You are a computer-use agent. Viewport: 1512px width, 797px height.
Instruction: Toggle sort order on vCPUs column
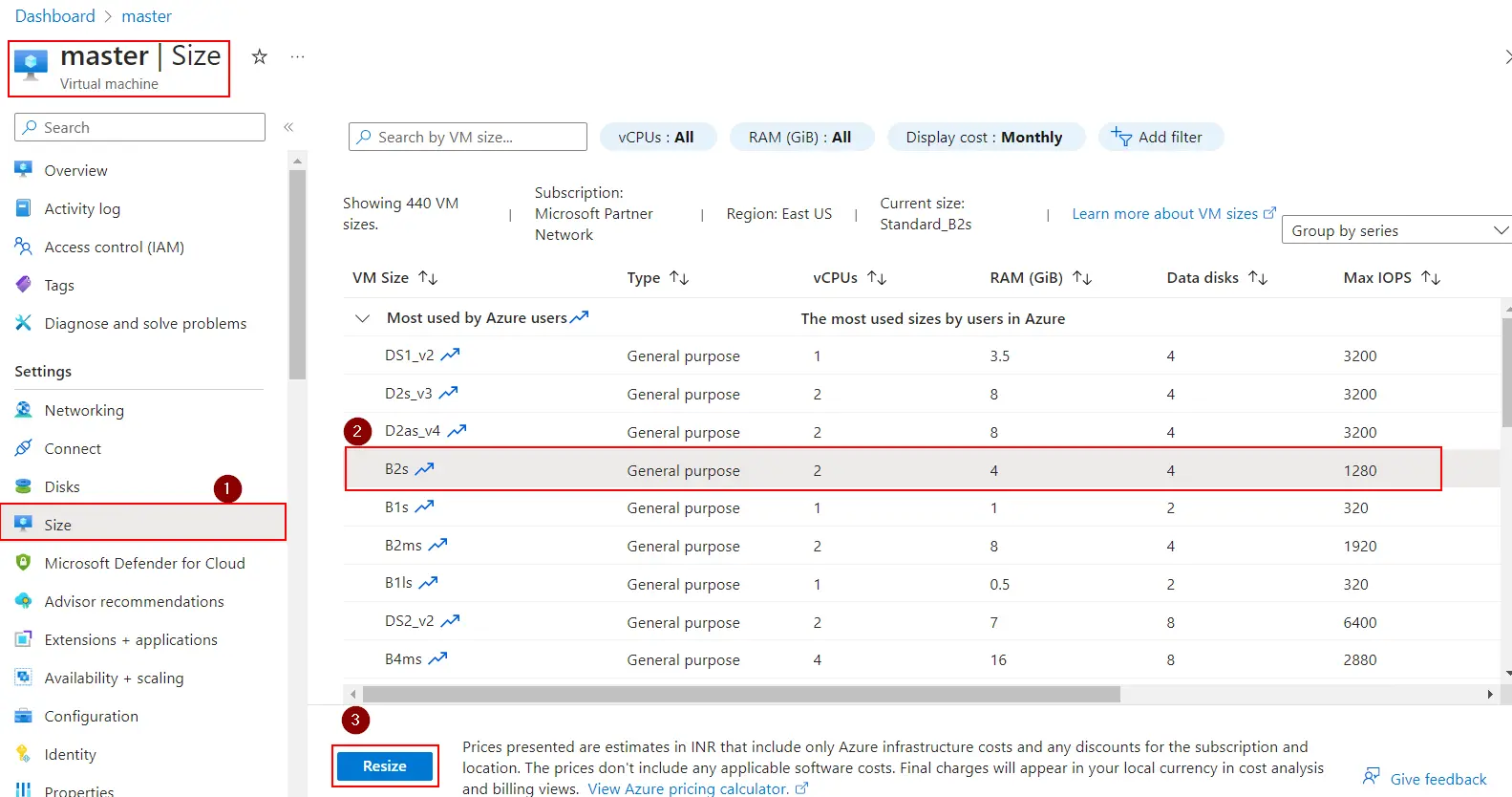point(877,278)
